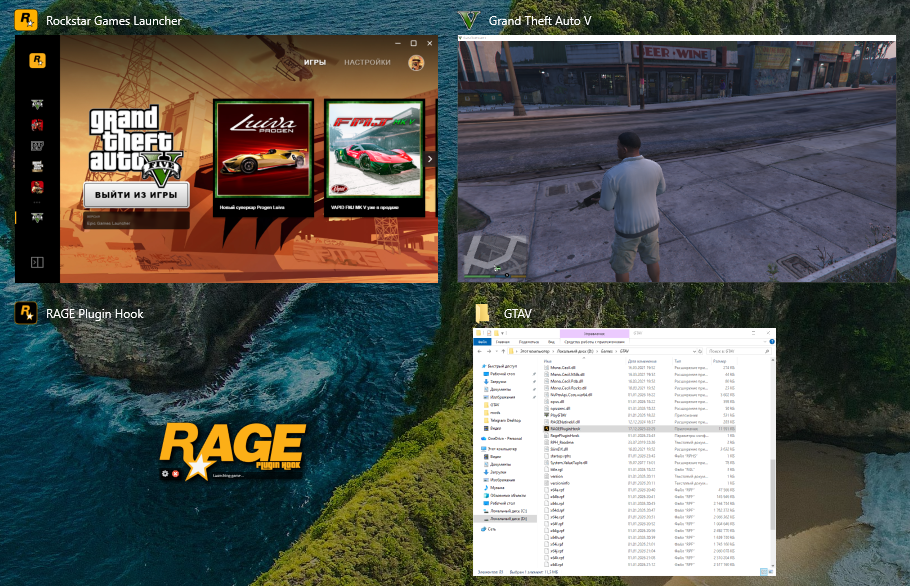Open the blue Help icon in Explorer ribbon
Screen dimensions: 910x586
click(772, 342)
